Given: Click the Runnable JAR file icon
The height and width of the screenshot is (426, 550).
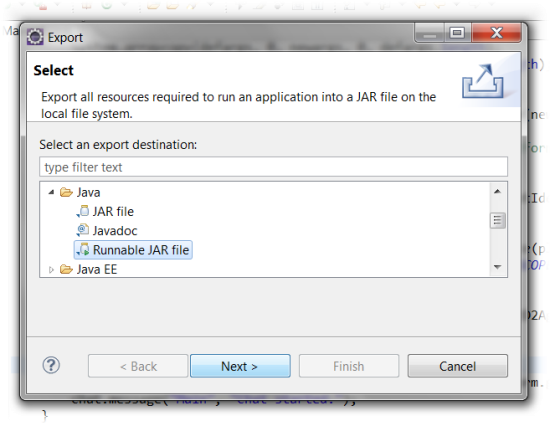Looking at the screenshot, I should [x=83, y=249].
